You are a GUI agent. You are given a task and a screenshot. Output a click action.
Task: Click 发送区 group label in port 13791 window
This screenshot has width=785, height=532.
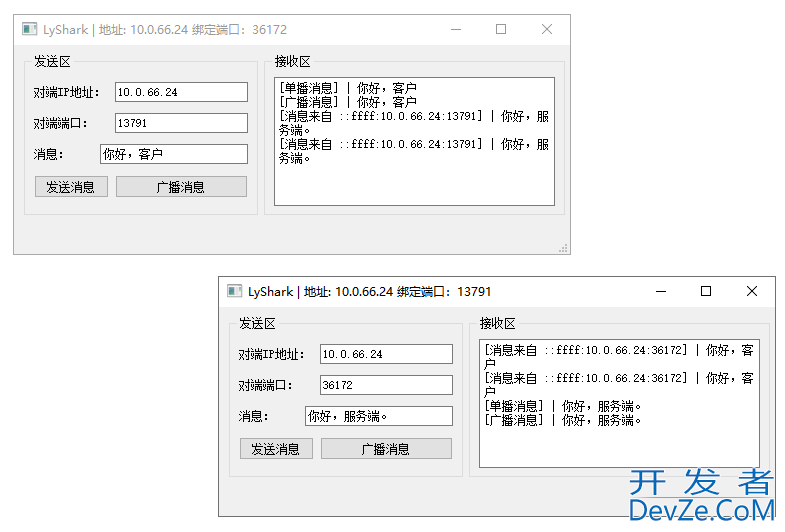coord(257,323)
